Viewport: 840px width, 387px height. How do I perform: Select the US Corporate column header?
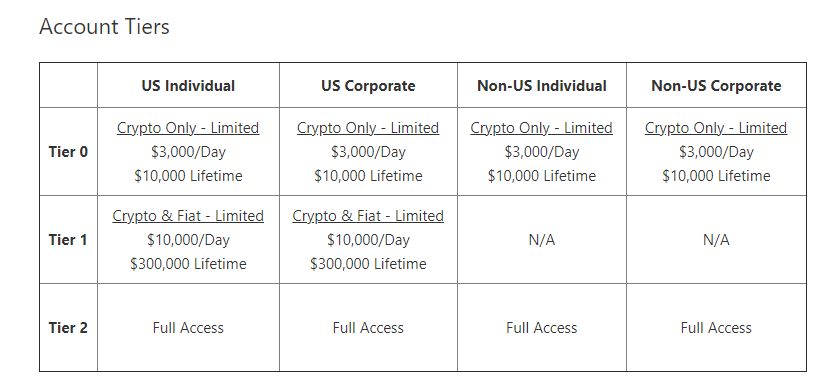tap(368, 86)
